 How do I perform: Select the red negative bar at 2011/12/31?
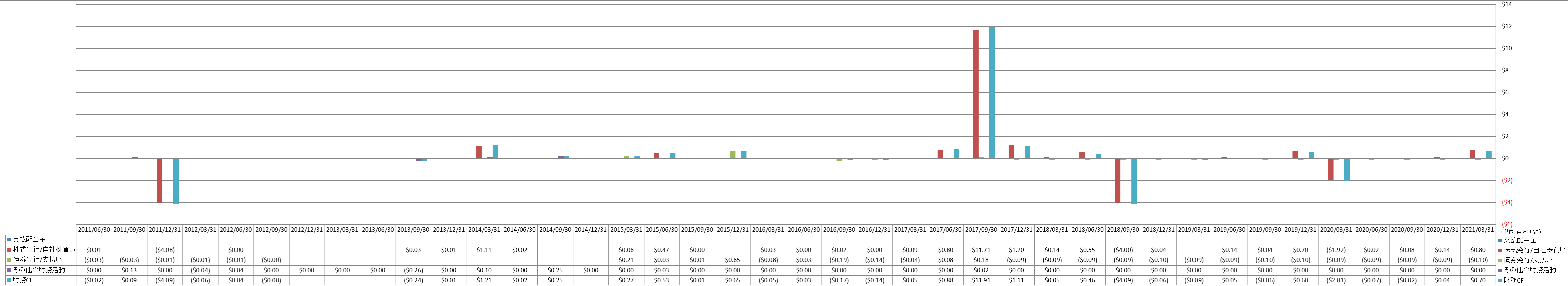point(159,181)
